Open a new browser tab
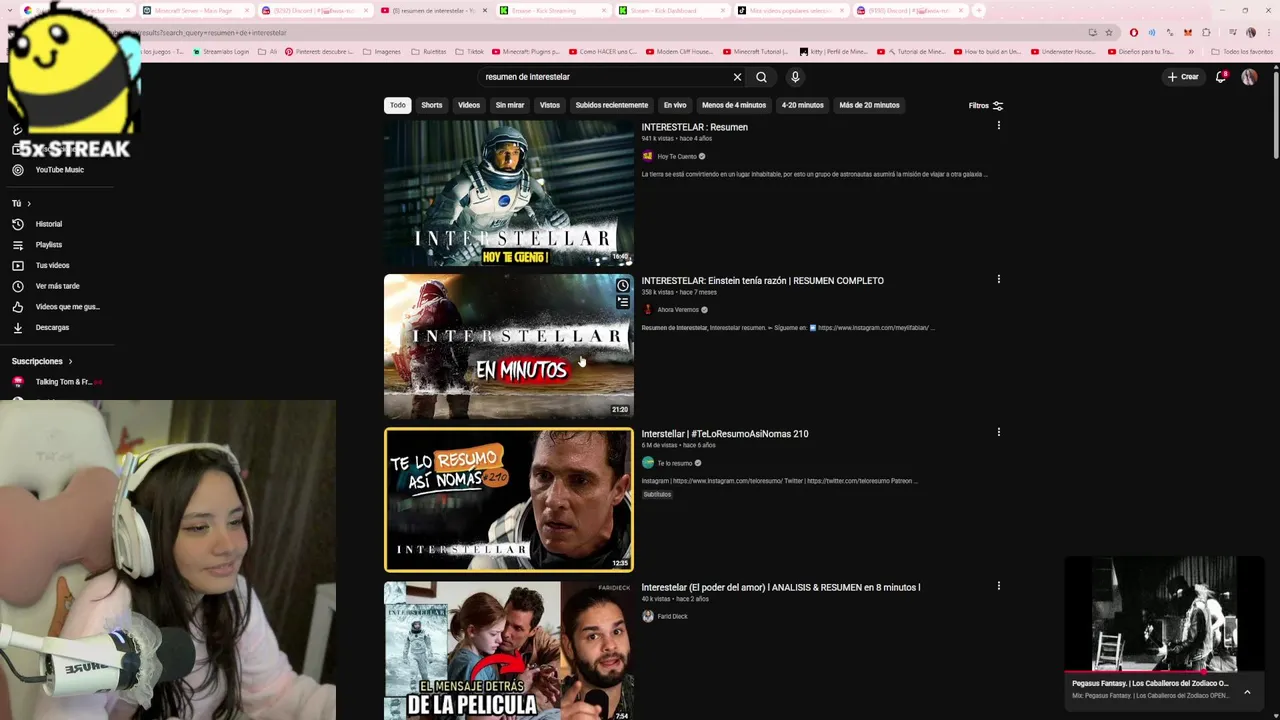The height and width of the screenshot is (720, 1280). pos(979,10)
